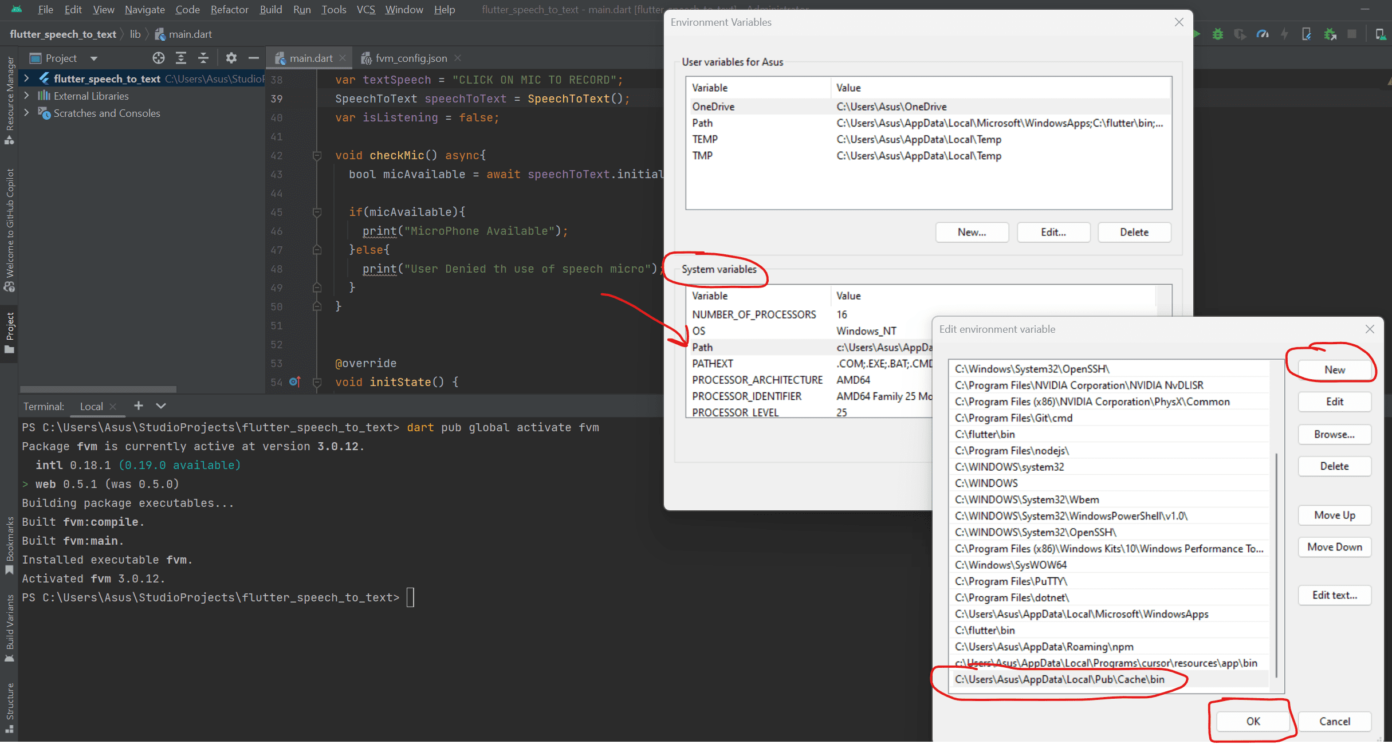Select Opened File with the crosshair icon
Image resolution: width=1392 pixels, height=744 pixels.
158,58
